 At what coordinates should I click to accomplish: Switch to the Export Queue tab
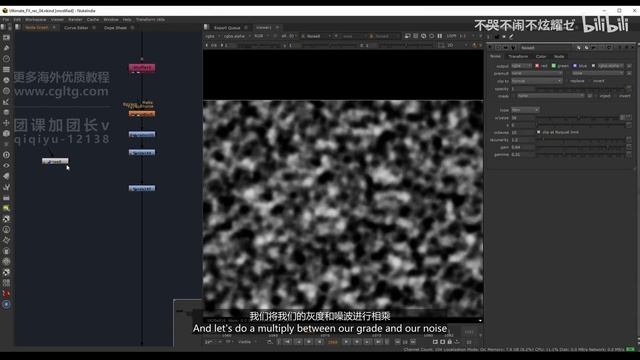click(x=227, y=28)
